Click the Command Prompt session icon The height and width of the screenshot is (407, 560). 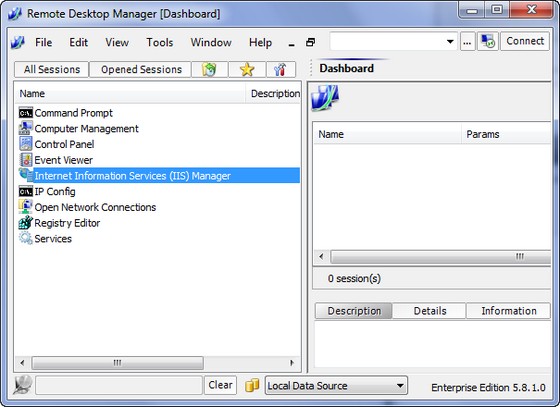coord(25,113)
